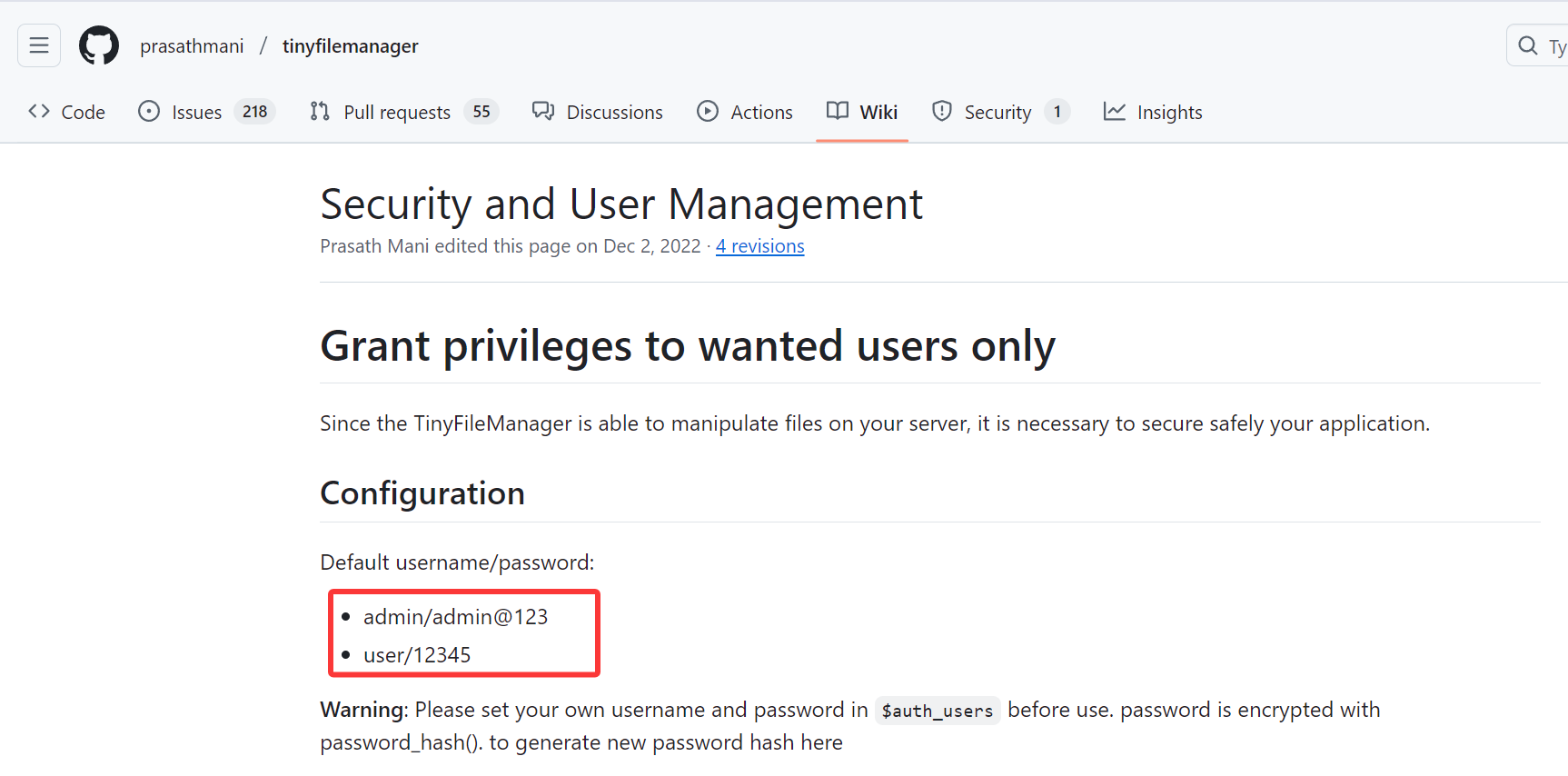
Task: View the 4 revisions link
Action: point(759,246)
